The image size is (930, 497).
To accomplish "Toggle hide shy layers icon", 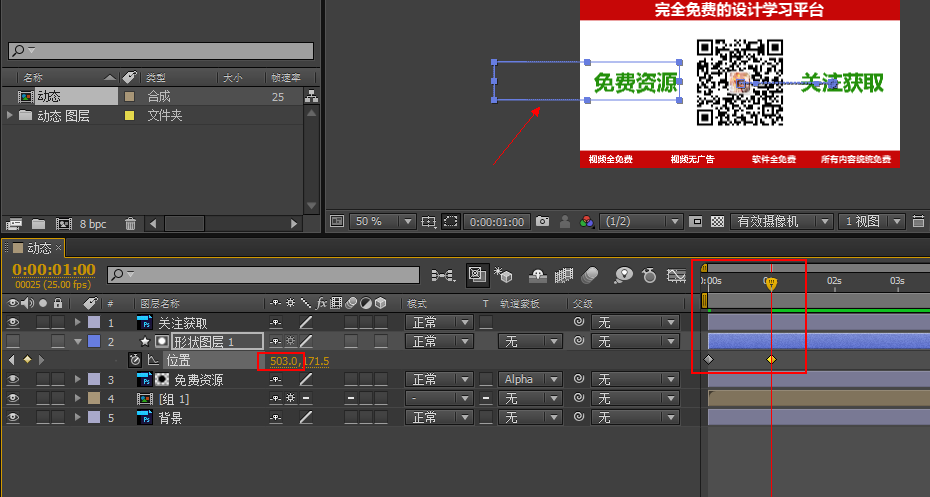I will (537, 276).
